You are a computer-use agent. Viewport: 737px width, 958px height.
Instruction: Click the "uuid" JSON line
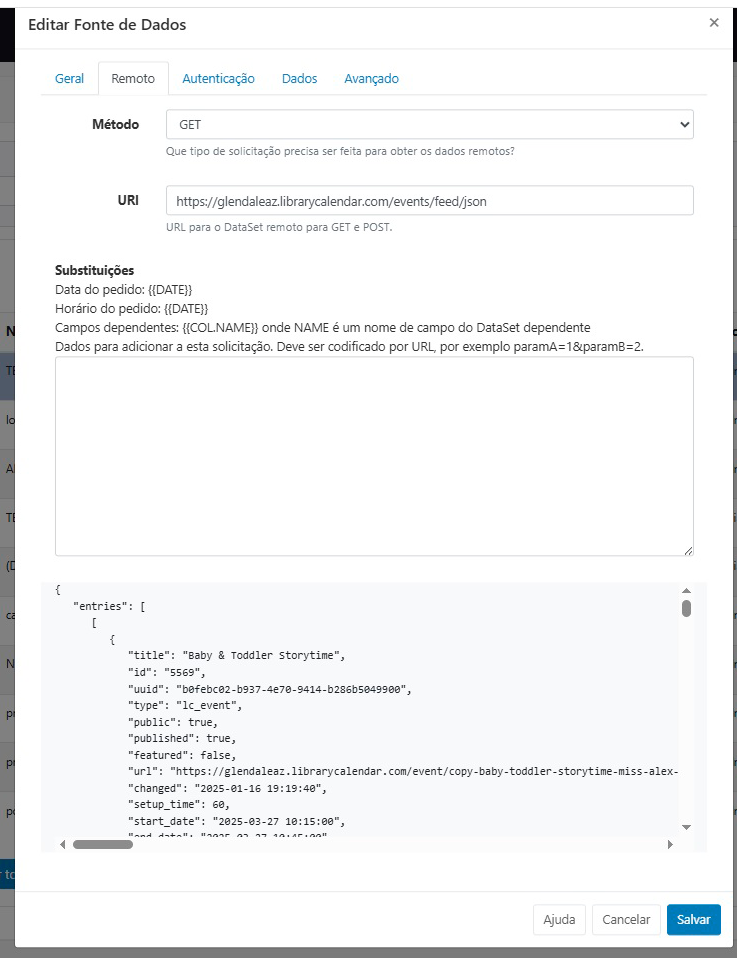click(x=270, y=689)
